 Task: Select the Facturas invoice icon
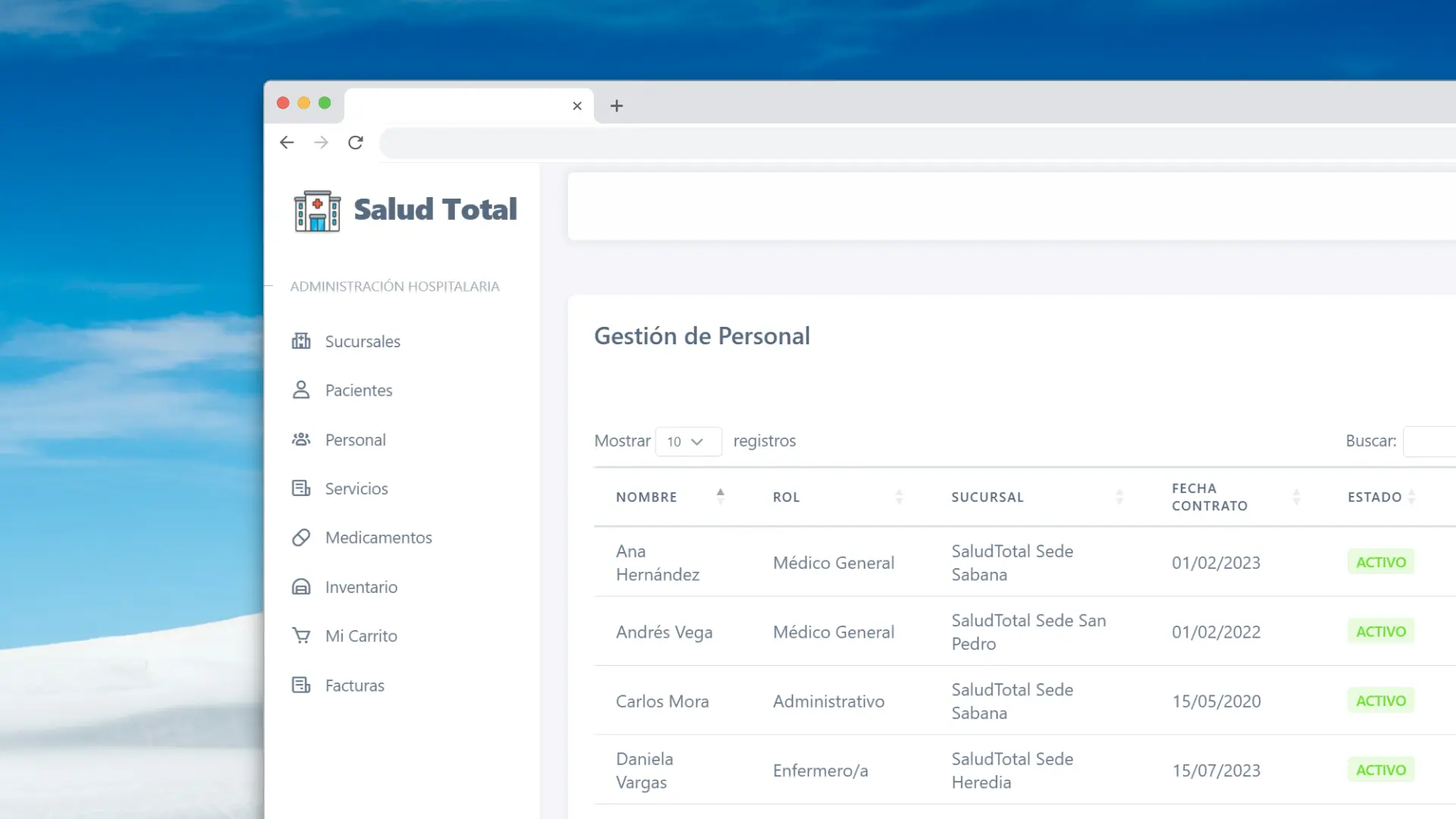click(301, 685)
